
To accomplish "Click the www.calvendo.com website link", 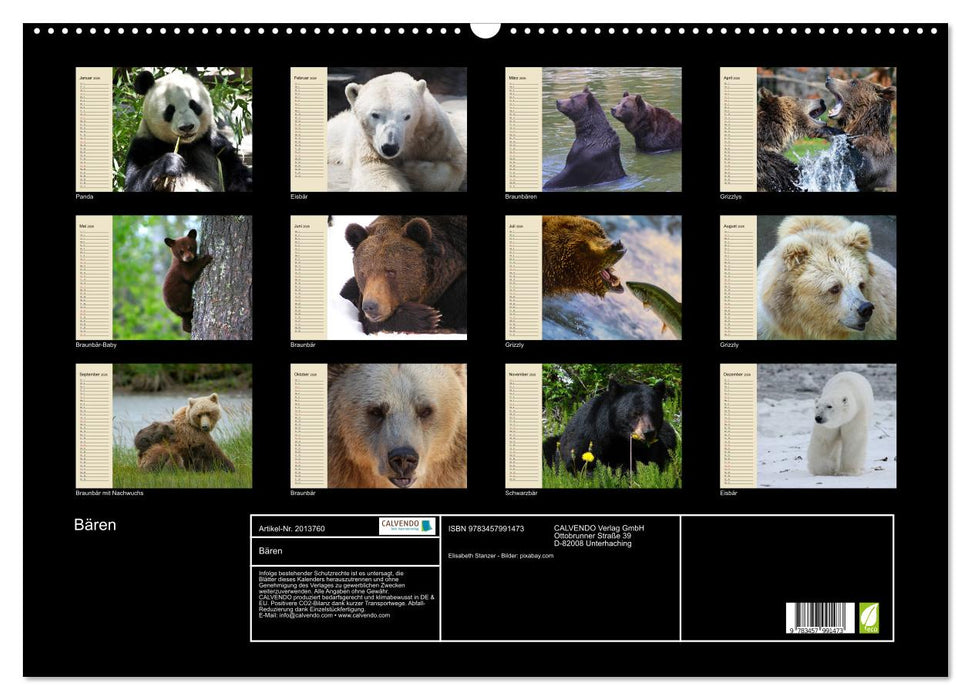I will [364, 615].
